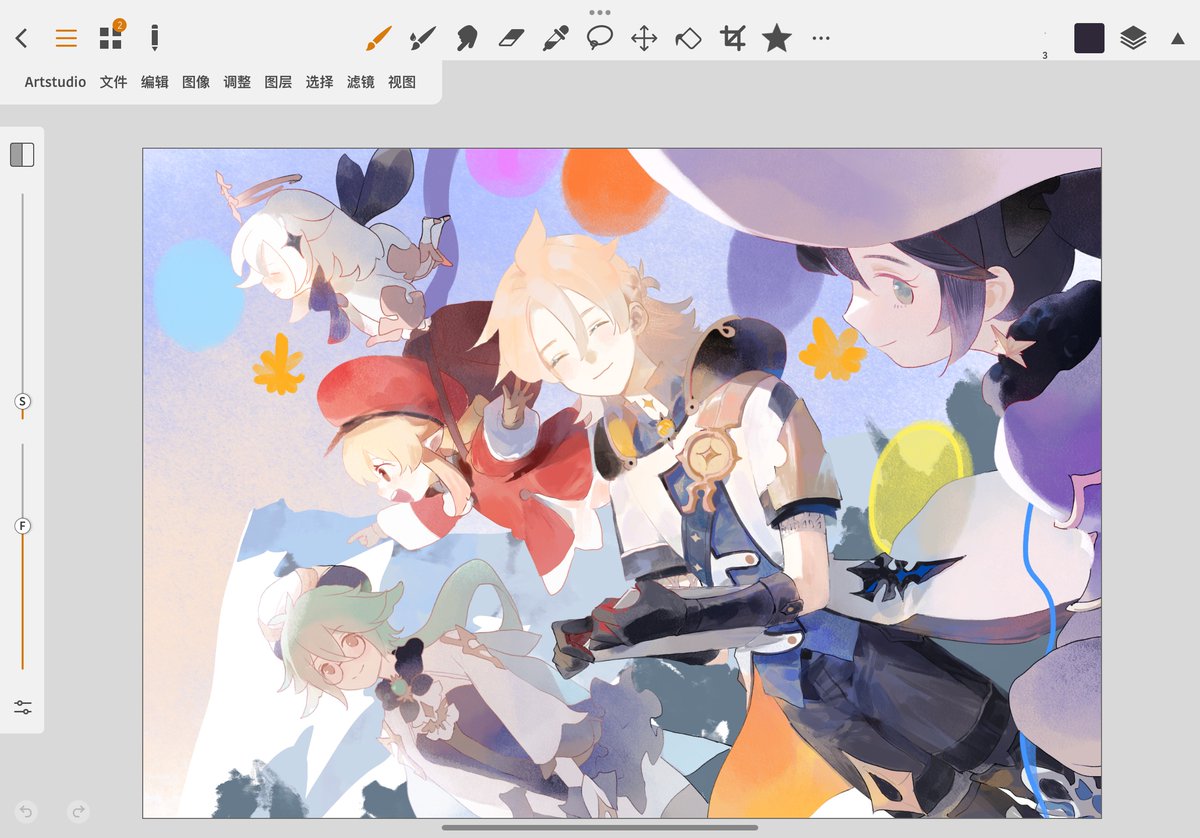The width and height of the screenshot is (1200, 838).
Task: Open the 滤镜 menu
Action: (x=360, y=82)
